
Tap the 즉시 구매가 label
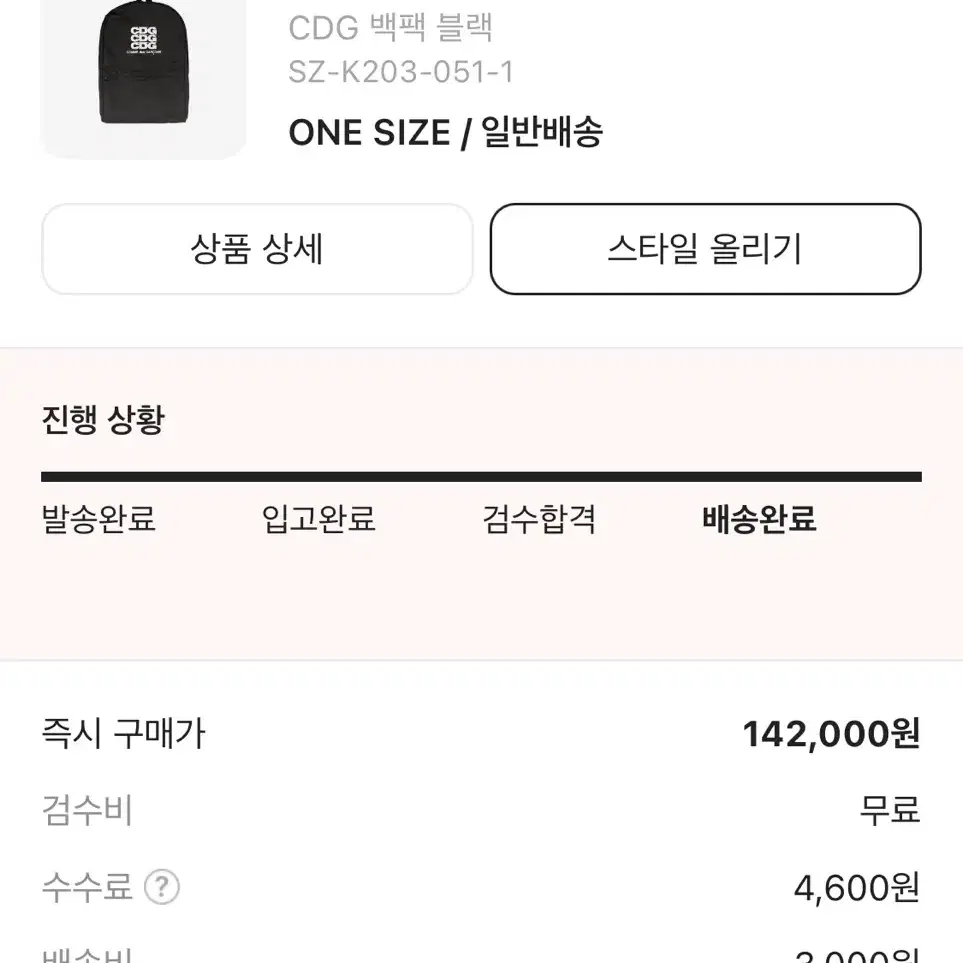(123, 733)
